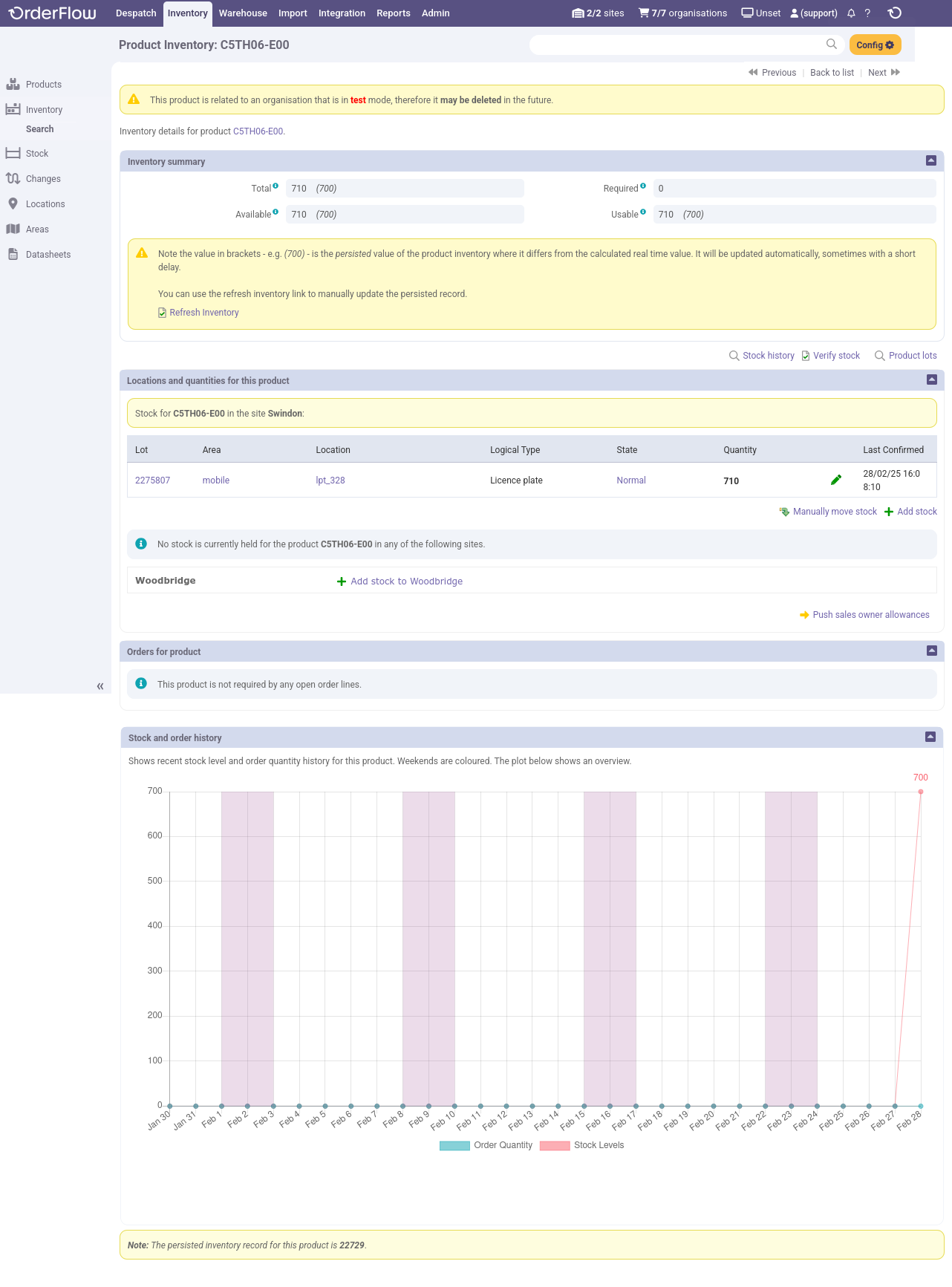
Task: Click the Total info tooltip icon
Action: pyautogui.click(x=276, y=186)
